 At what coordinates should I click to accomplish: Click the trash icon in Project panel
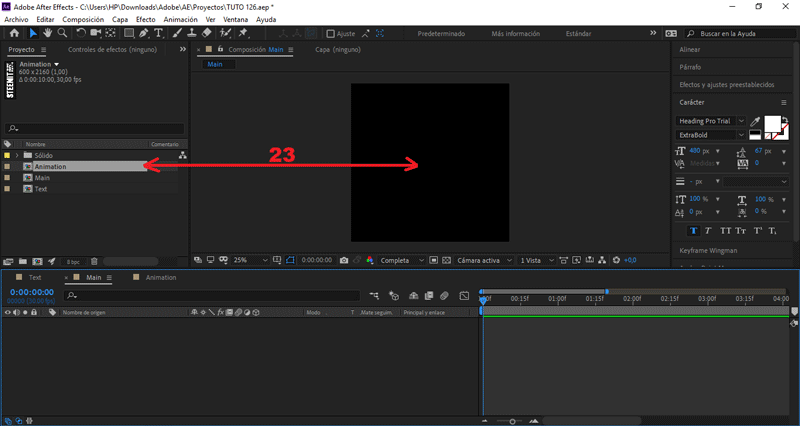tap(94, 262)
